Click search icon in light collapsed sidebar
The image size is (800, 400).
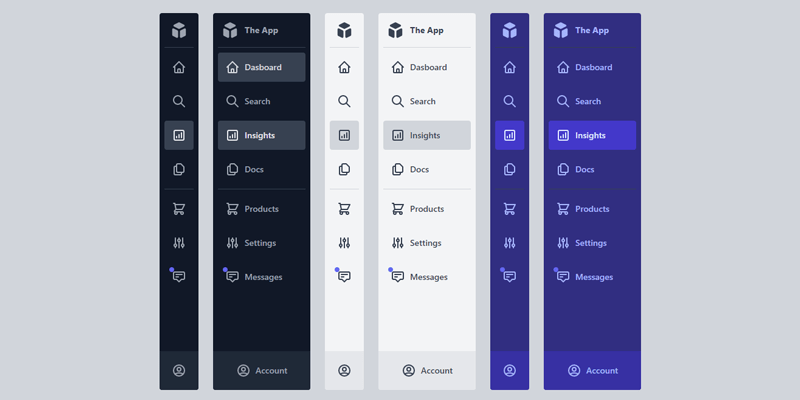tap(344, 102)
